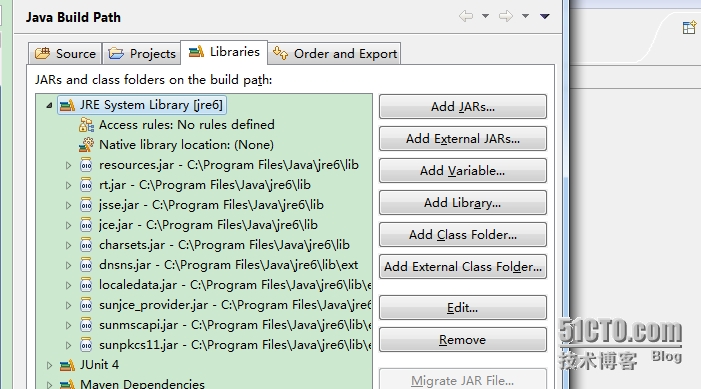The image size is (701, 389).
Task: Click the Access rules icon
Action: (86, 125)
